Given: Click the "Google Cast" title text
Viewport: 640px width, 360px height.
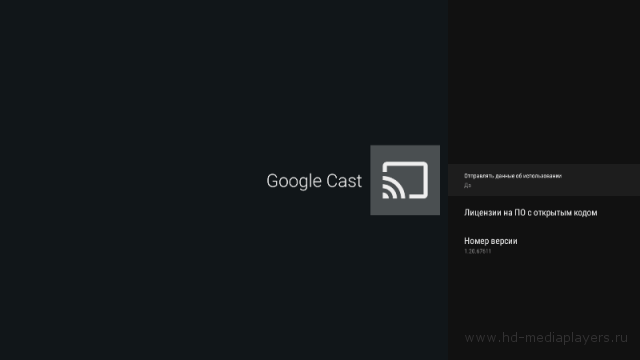Looking at the screenshot, I should 314,181.
